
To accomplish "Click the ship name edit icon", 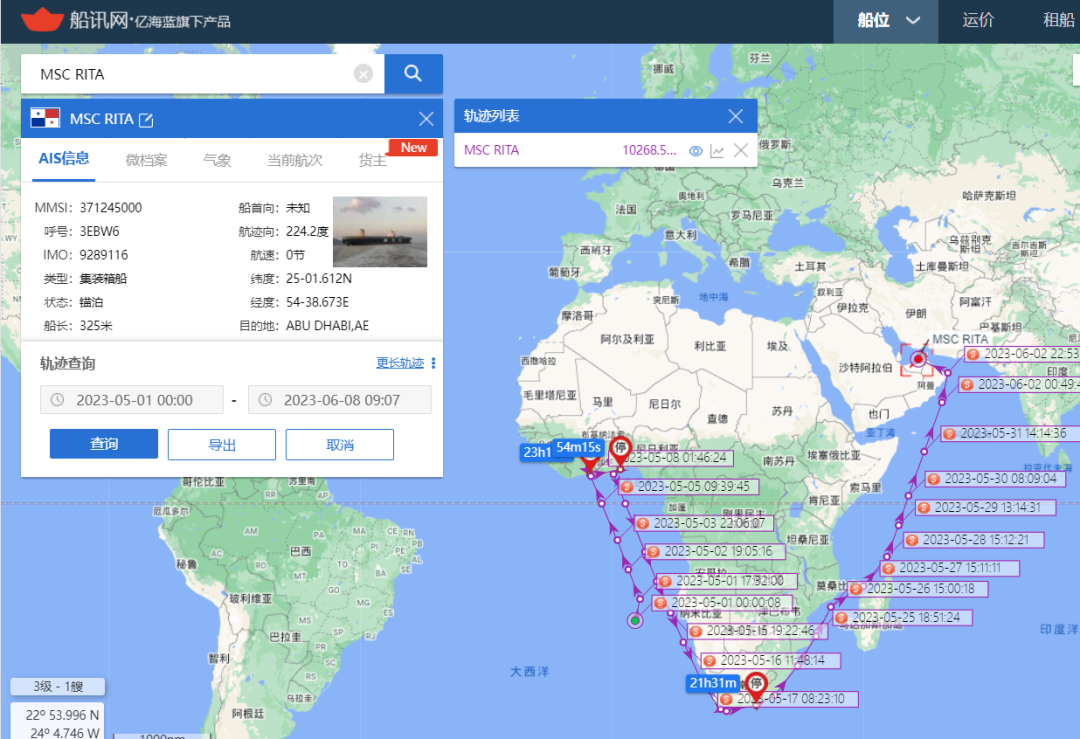I will point(146,120).
